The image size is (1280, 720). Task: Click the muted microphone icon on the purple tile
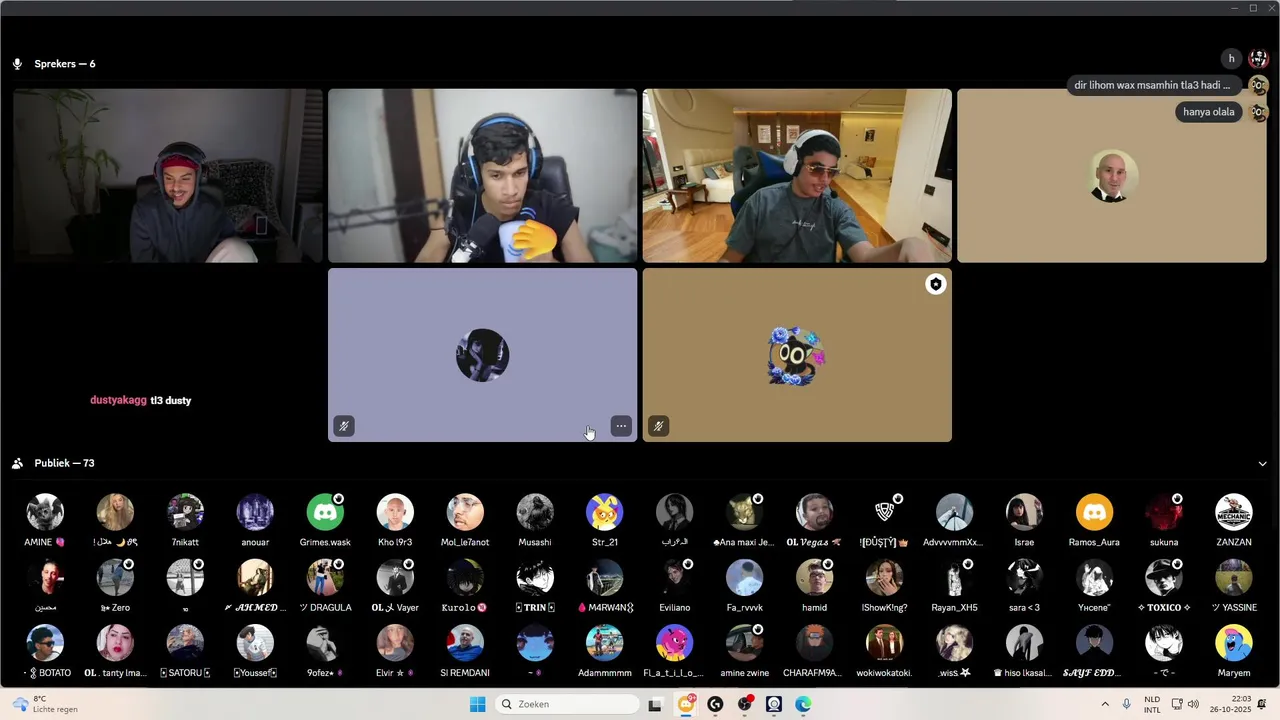pyautogui.click(x=344, y=426)
